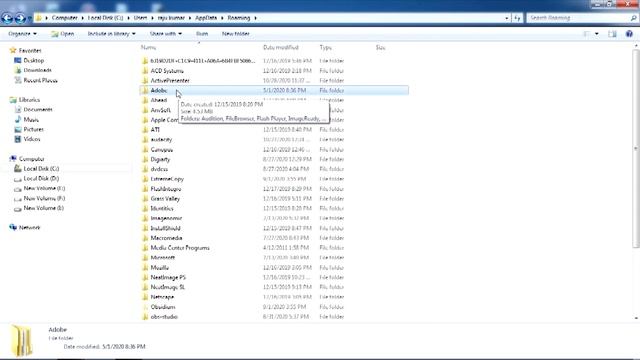Viewport: 640px width, 360px height.
Task: Select the Neat Image PS folder
Action: 168,277
